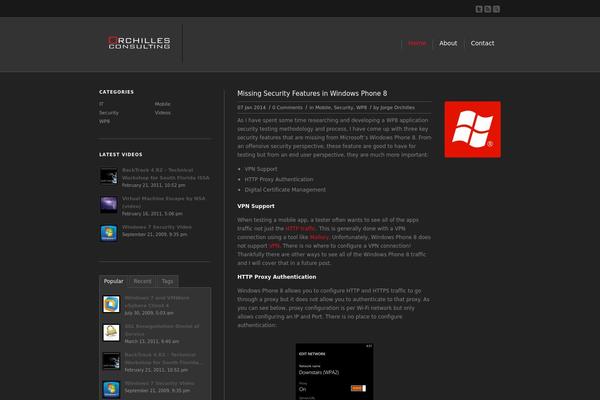Open Virtual Machine Escape by NSA link

(163, 202)
